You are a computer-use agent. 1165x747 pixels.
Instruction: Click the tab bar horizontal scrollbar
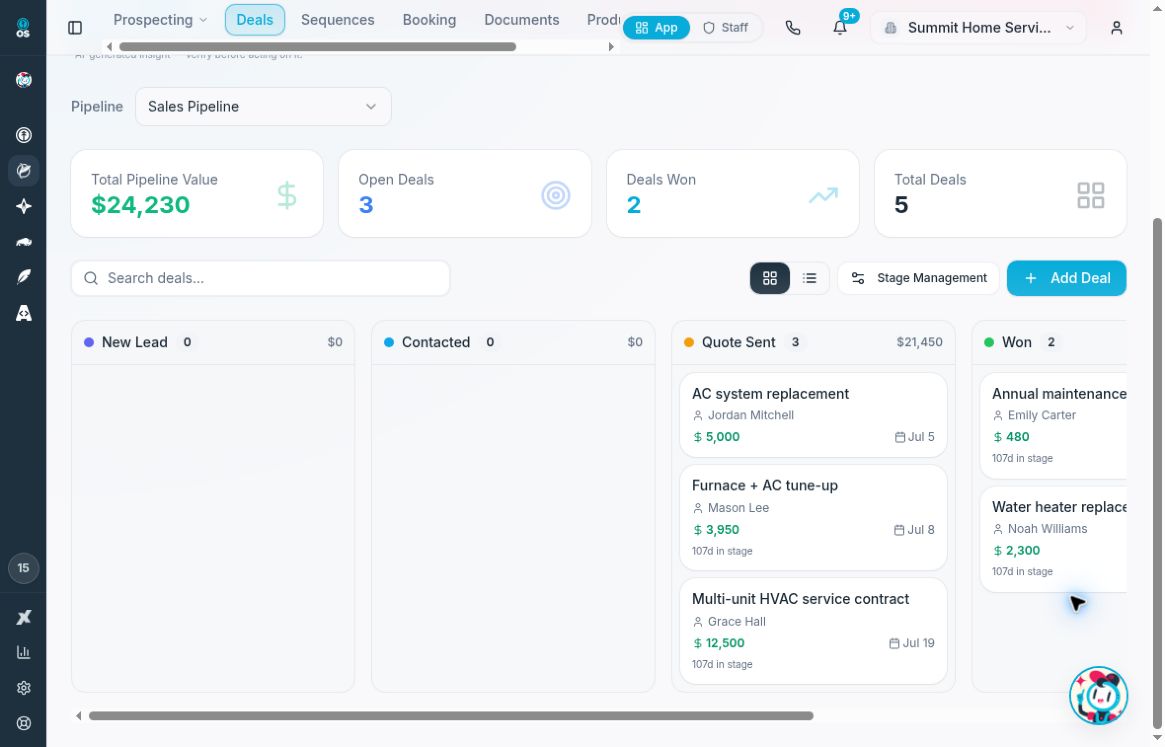point(317,47)
